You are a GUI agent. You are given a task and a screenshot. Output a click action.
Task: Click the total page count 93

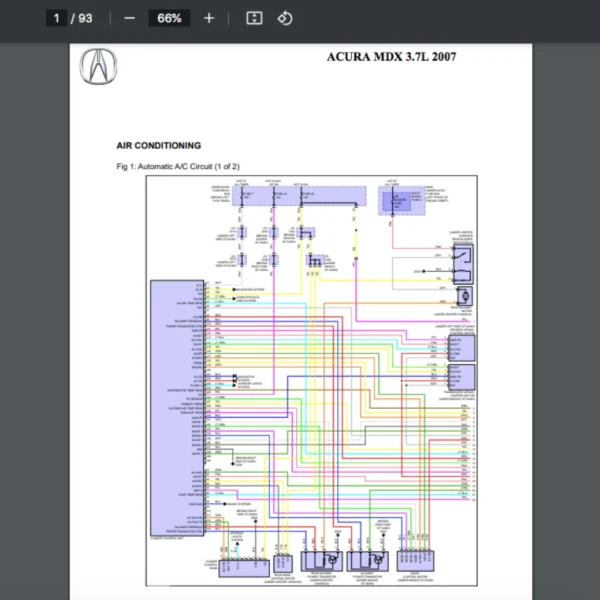point(85,18)
